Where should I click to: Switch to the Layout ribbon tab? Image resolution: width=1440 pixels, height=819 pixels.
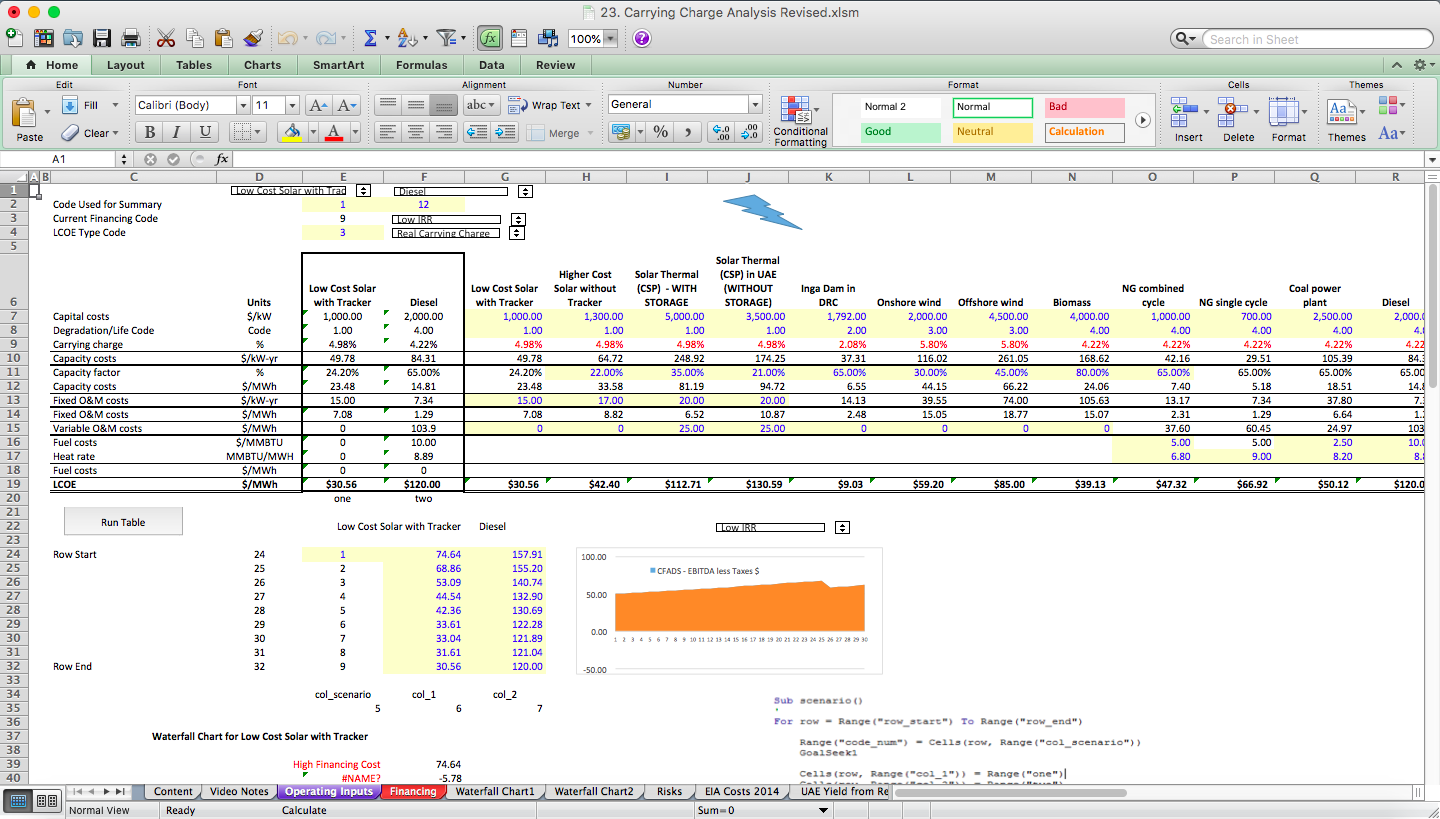[126, 65]
